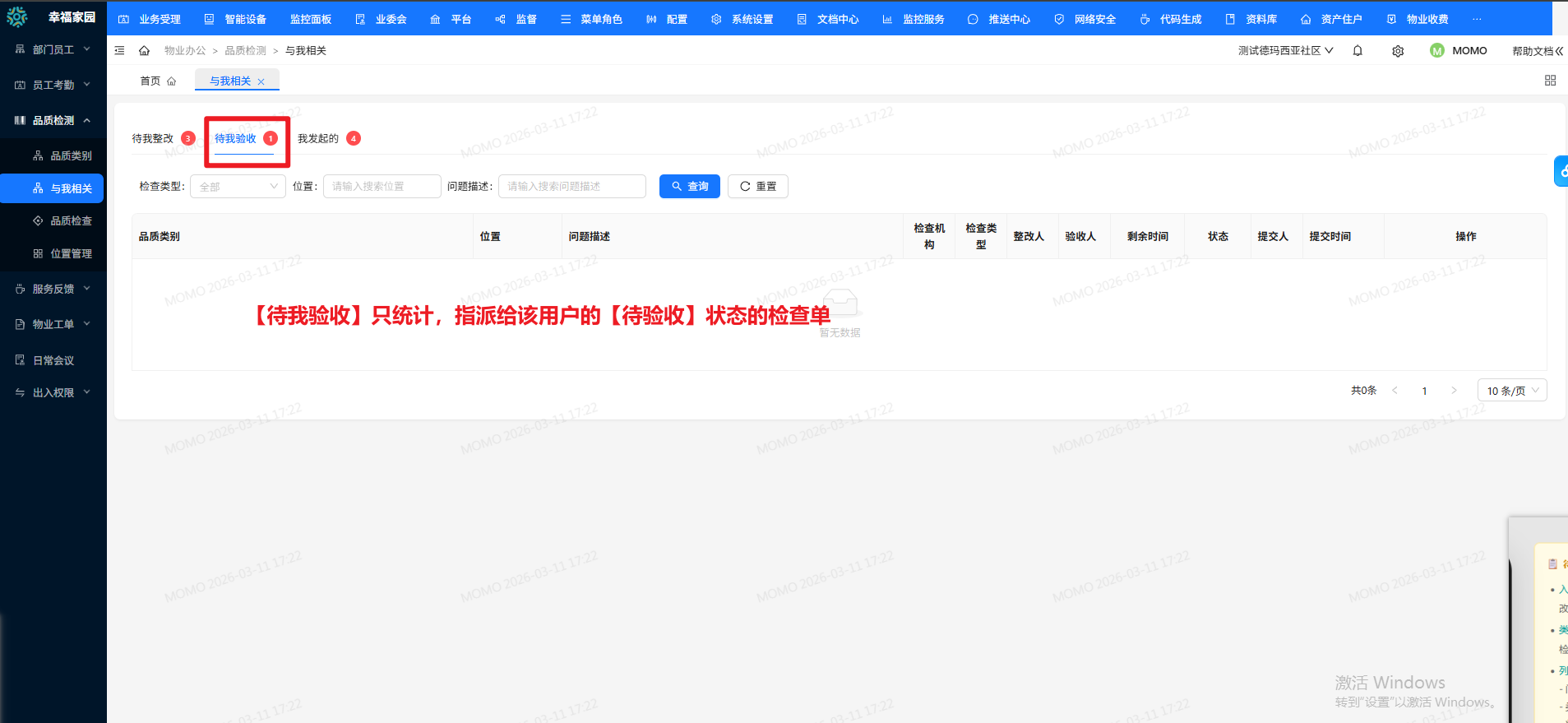Screen dimensions: 1568x723
Task: Click the 待我整改 count badge
Action: point(188,138)
